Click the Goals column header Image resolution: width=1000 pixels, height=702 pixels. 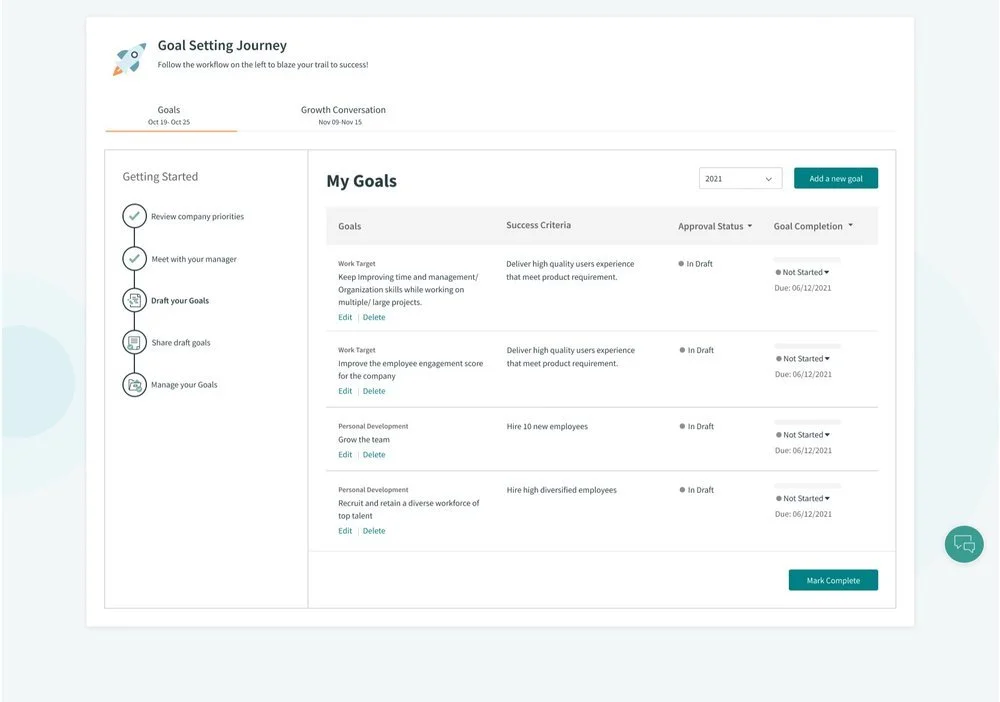[349, 226]
